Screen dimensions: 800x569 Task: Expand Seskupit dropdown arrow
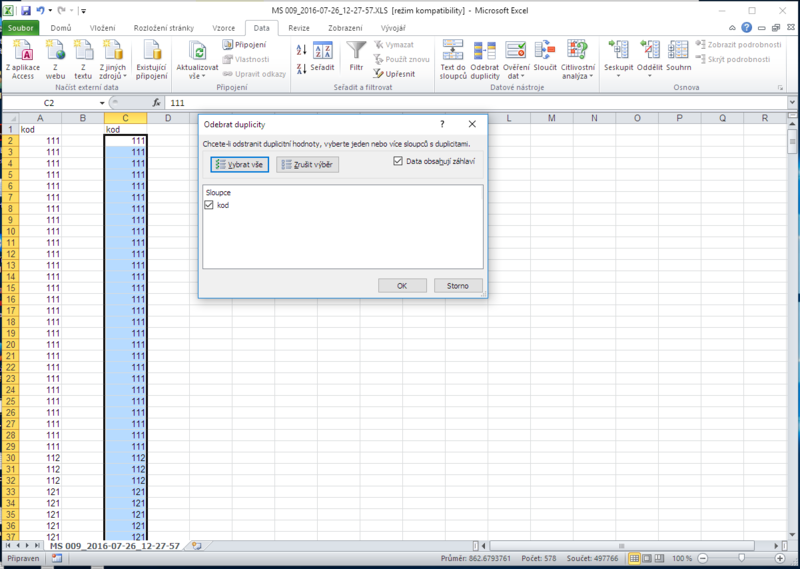click(x=618, y=76)
